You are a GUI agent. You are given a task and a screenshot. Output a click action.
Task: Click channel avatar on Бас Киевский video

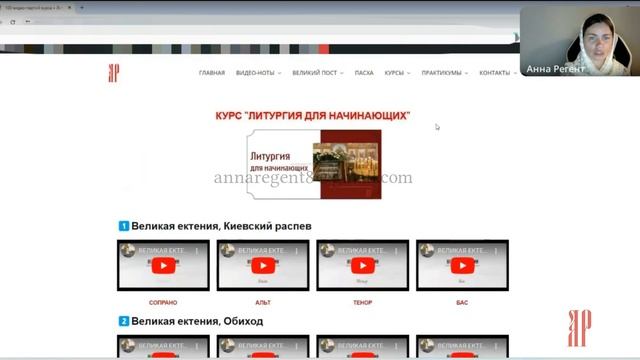427,250
